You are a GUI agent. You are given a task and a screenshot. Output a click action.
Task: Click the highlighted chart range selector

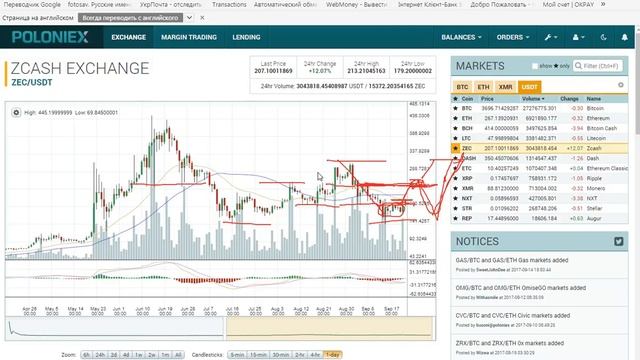(329, 328)
